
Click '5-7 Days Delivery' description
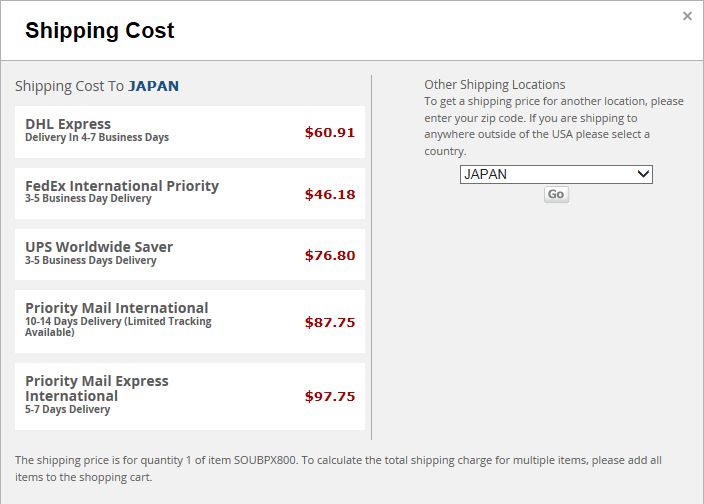67,409
